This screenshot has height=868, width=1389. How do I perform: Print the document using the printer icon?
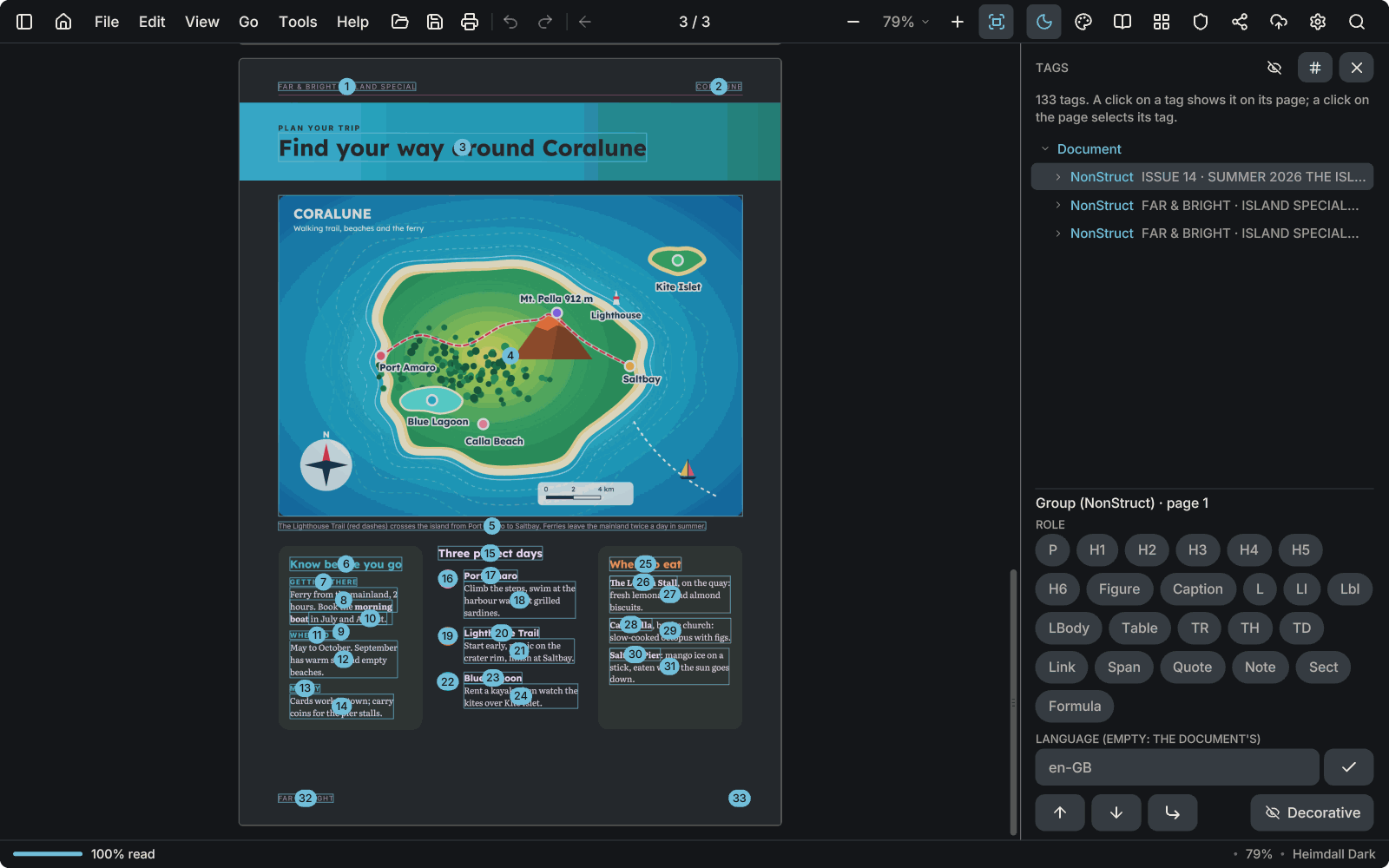(470, 22)
